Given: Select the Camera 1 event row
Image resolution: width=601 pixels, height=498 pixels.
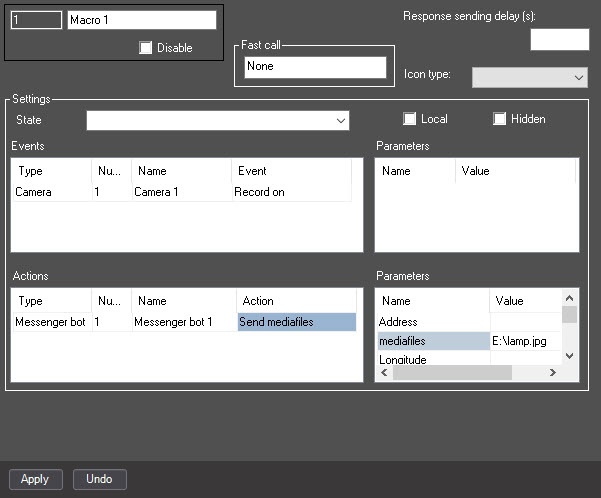Looking at the screenshot, I should [x=183, y=192].
